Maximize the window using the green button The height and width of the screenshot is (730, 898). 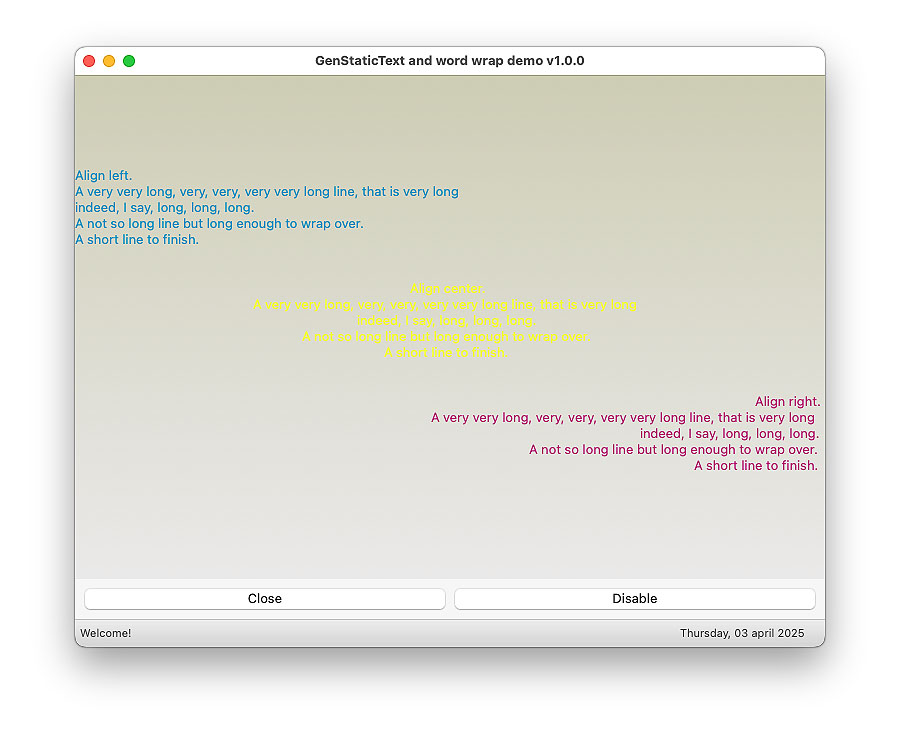pos(129,61)
